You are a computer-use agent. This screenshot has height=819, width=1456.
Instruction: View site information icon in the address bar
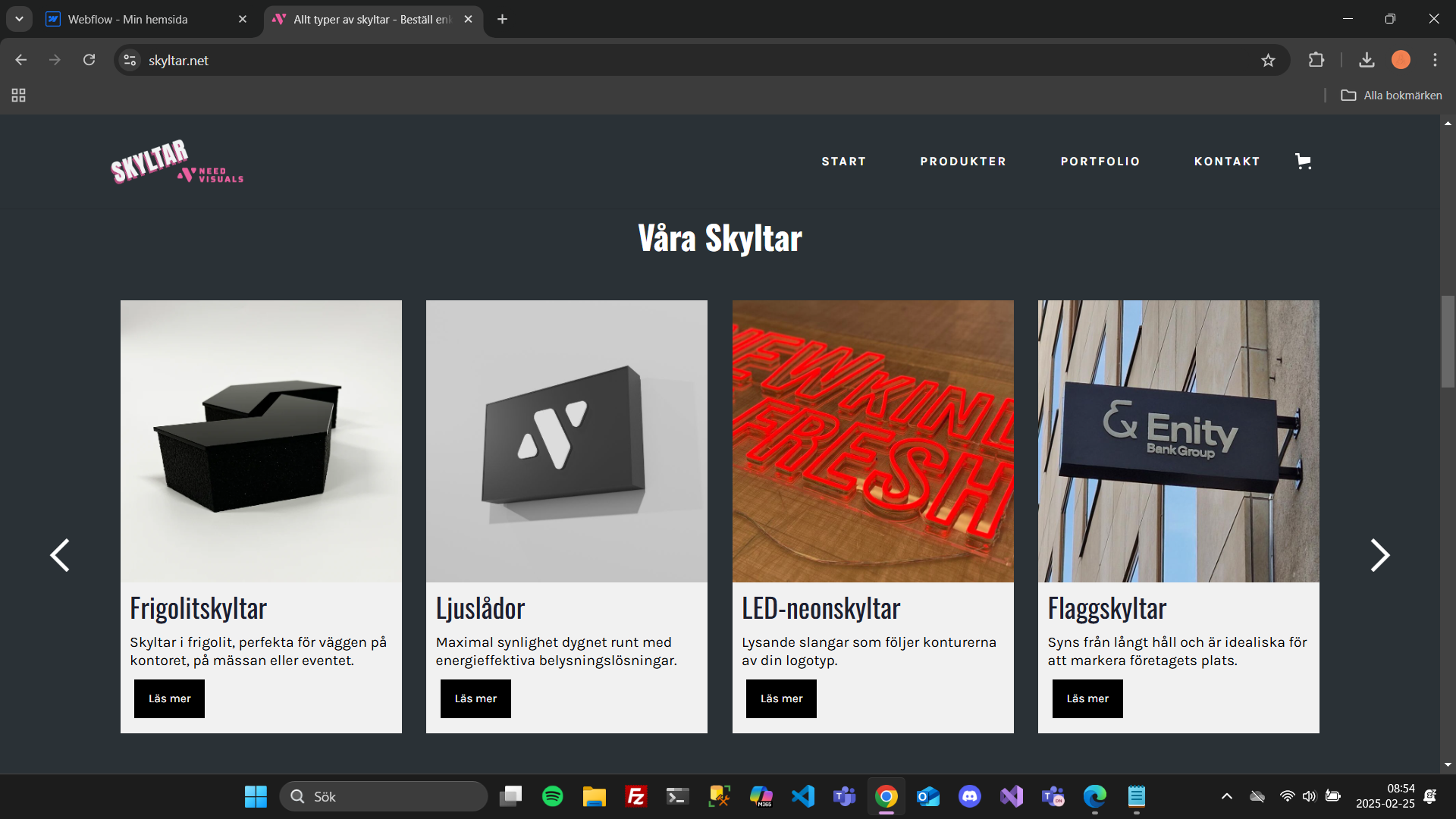click(130, 60)
